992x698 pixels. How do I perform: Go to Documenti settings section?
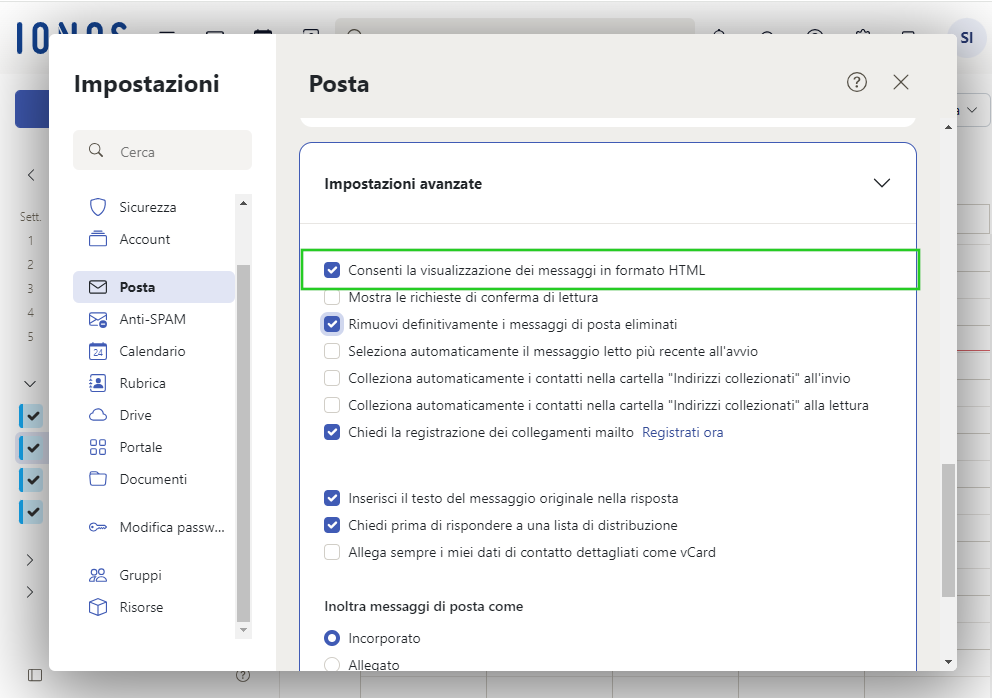154,479
